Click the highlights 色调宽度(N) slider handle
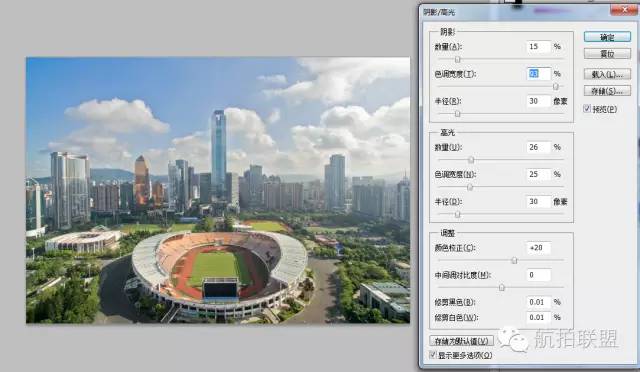 tap(470, 187)
